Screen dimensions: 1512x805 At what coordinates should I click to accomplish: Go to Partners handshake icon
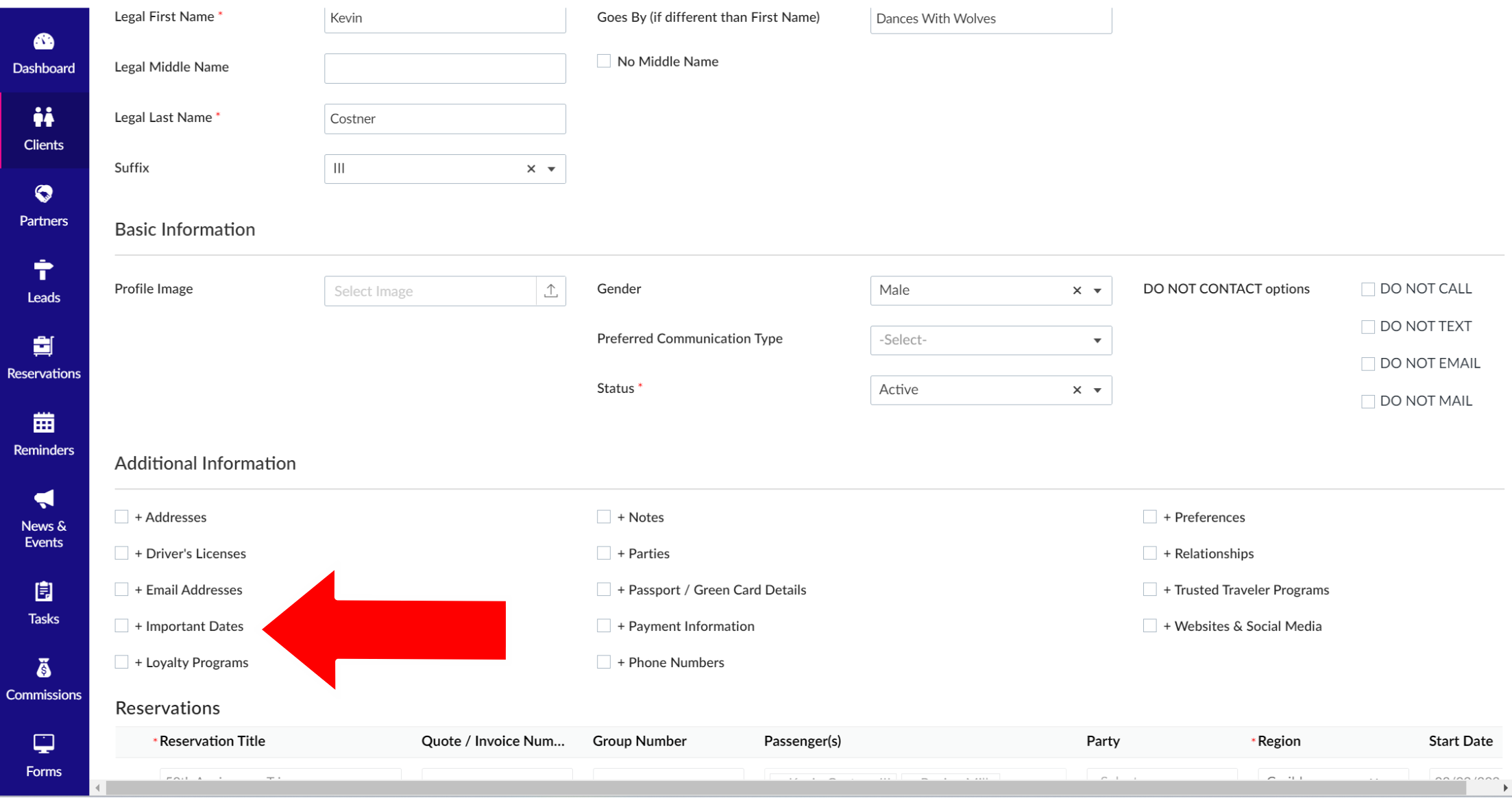(x=43, y=194)
